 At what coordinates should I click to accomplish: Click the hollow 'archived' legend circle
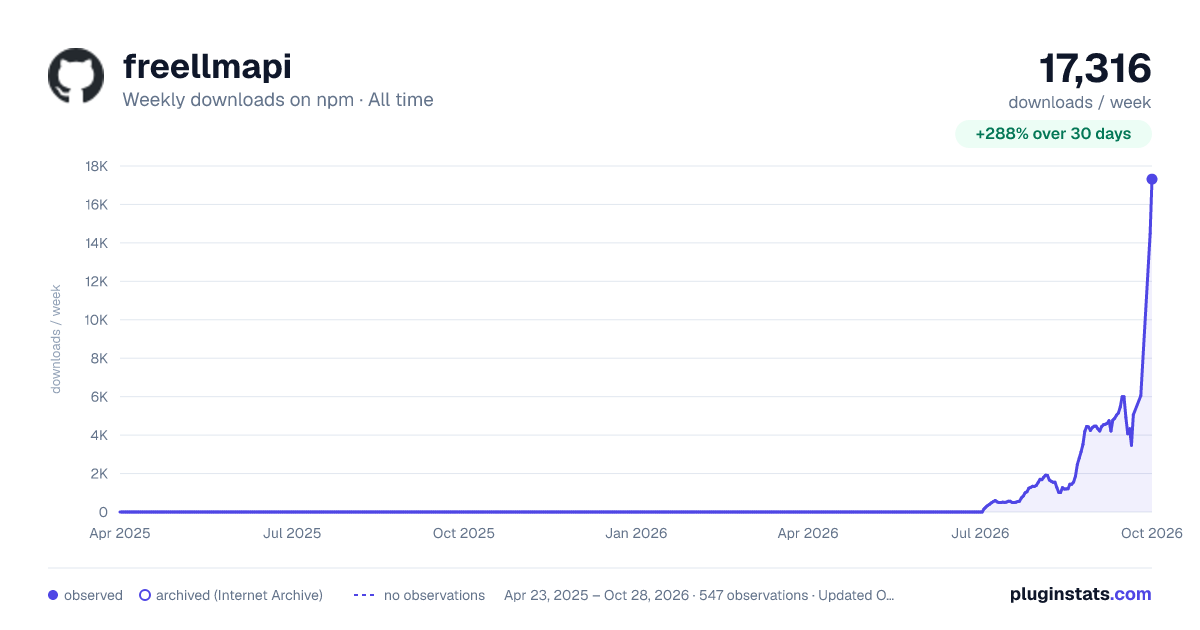click(145, 595)
